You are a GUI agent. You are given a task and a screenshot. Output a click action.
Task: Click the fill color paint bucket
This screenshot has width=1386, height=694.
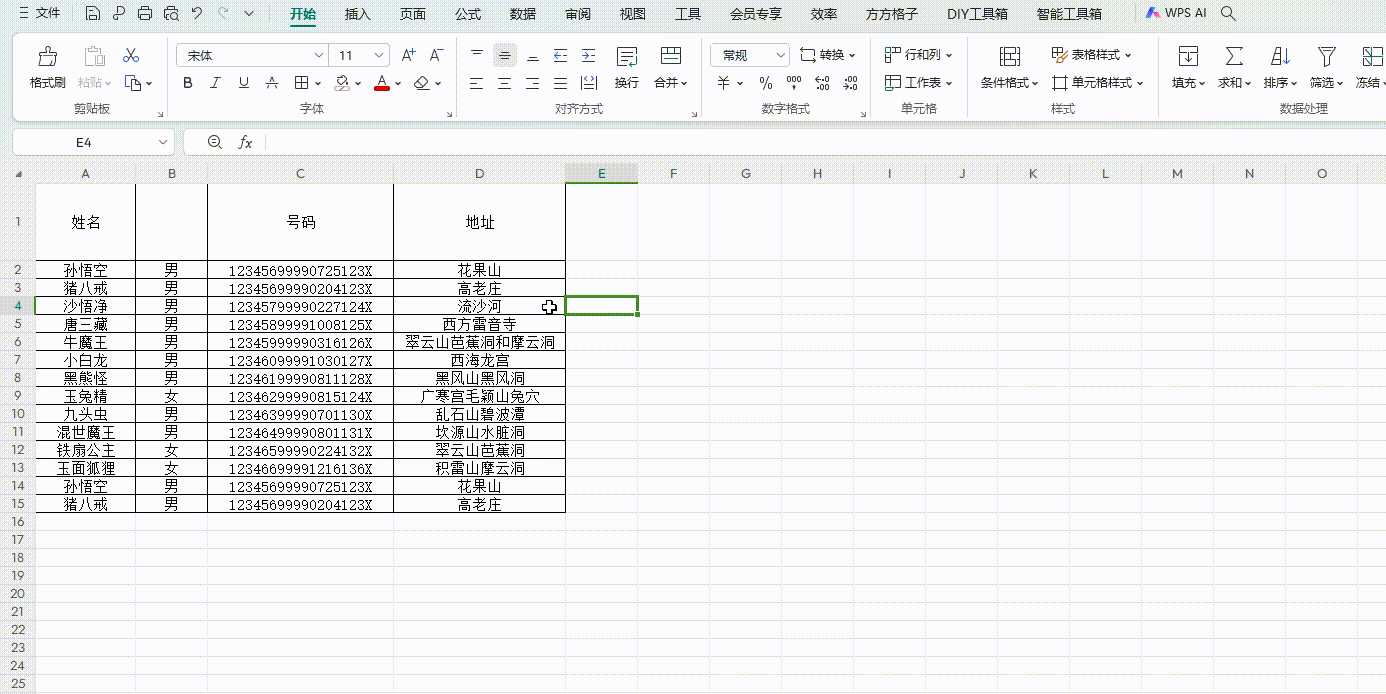(x=342, y=83)
